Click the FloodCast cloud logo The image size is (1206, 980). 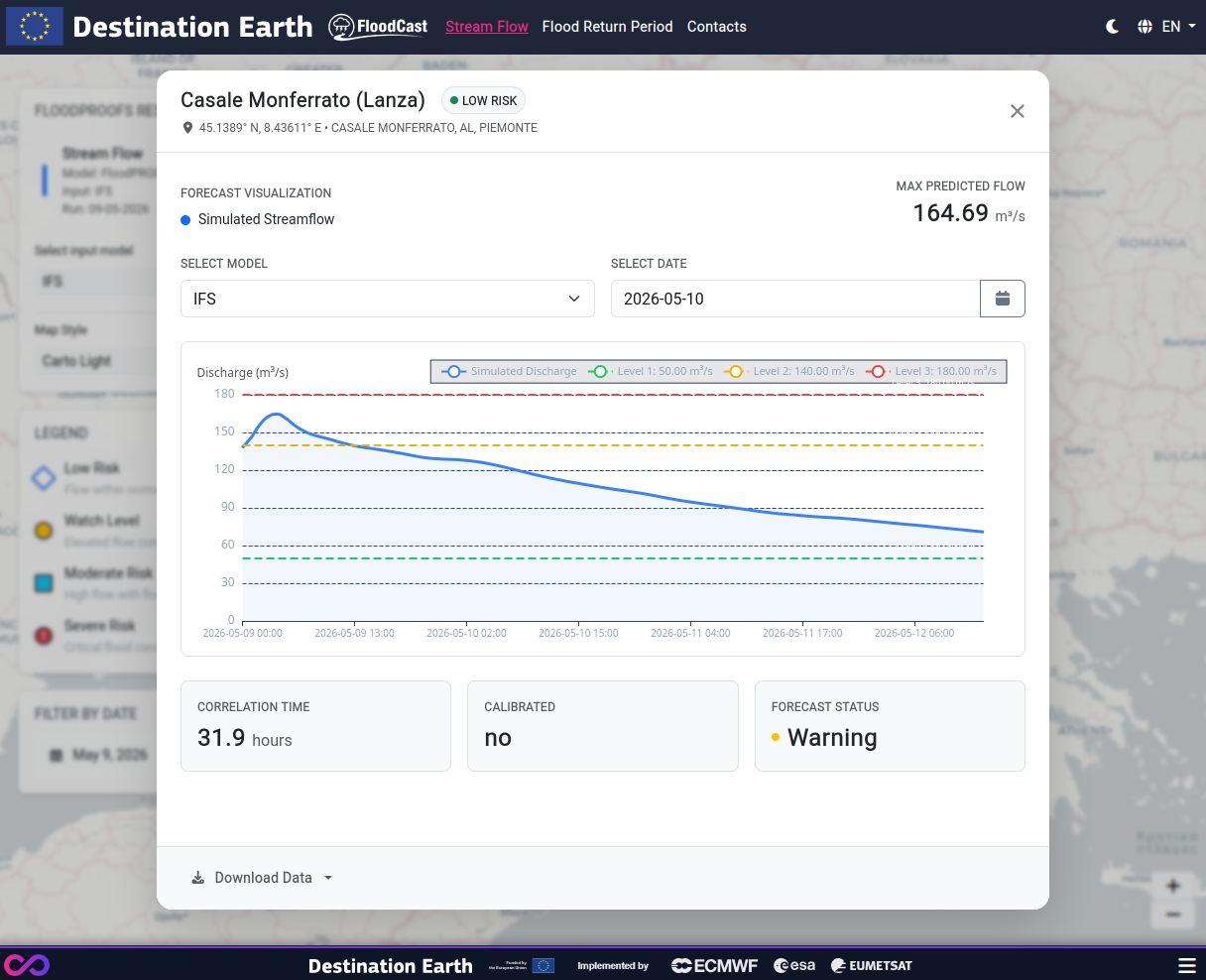[x=378, y=27]
